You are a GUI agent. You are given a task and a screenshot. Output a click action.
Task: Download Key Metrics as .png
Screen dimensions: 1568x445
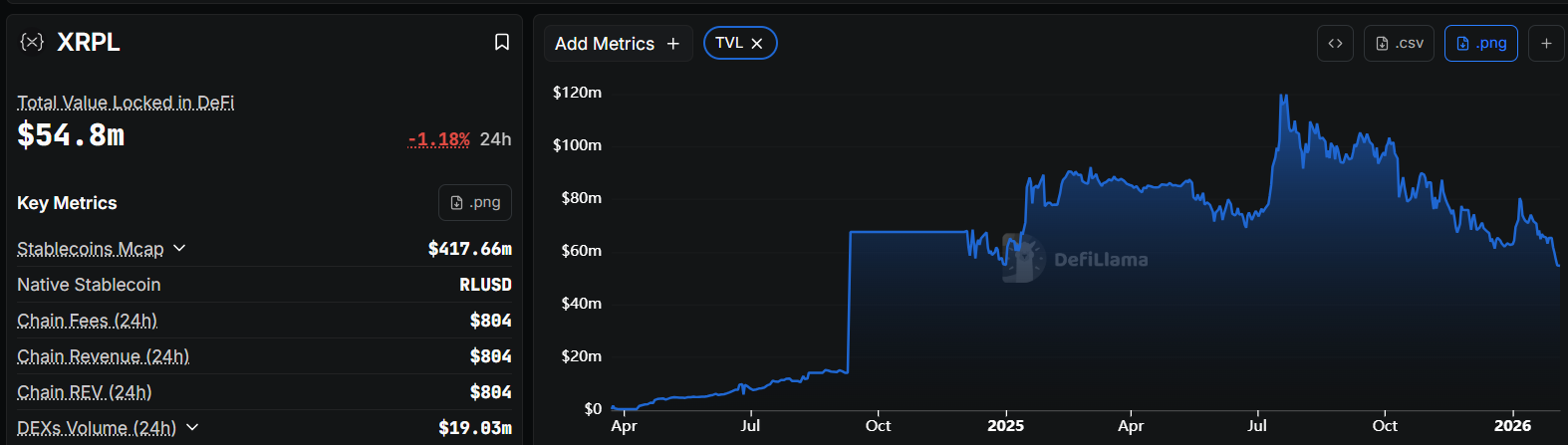475,202
